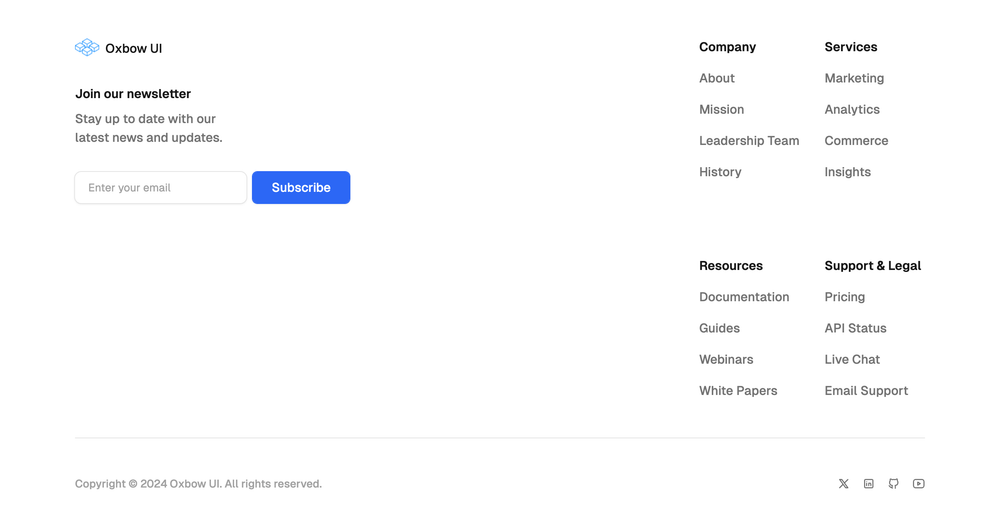Screen dimensions: 1000x529
Task: Check the API Status link
Action: tap(855, 329)
